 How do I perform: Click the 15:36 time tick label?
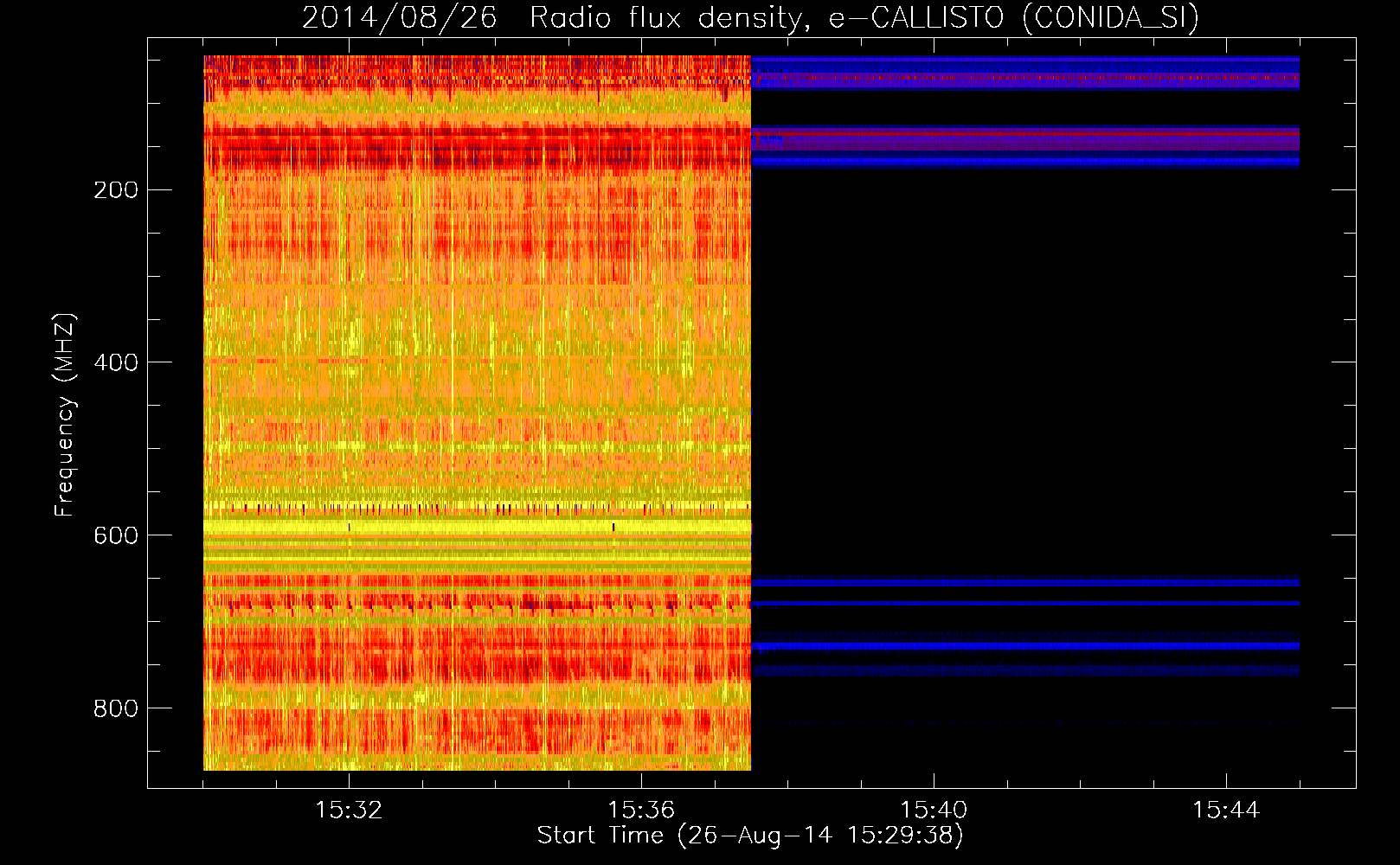(x=641, y=810)
